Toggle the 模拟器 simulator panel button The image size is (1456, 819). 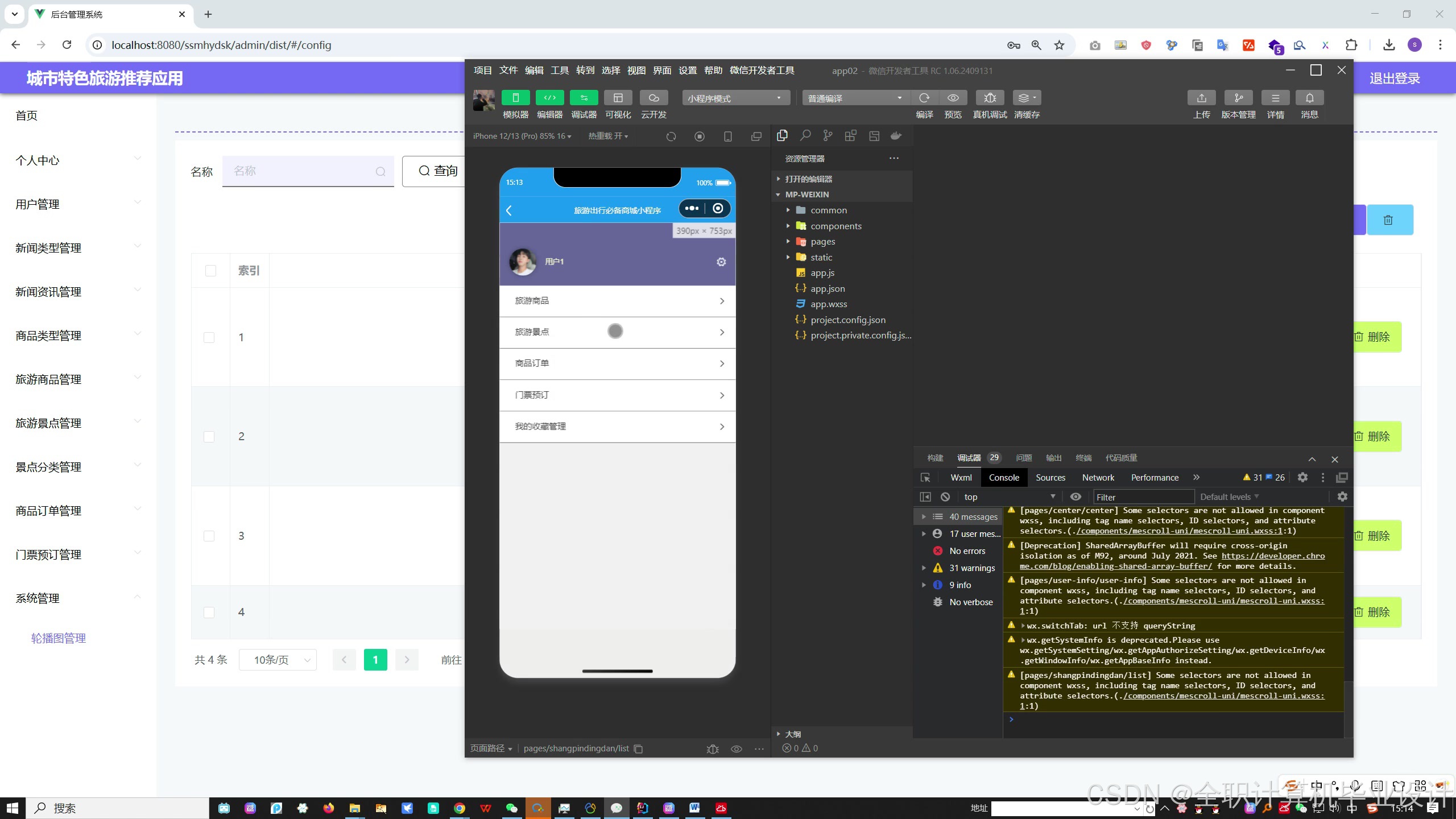pyautogui.click(x=515, y=98)
